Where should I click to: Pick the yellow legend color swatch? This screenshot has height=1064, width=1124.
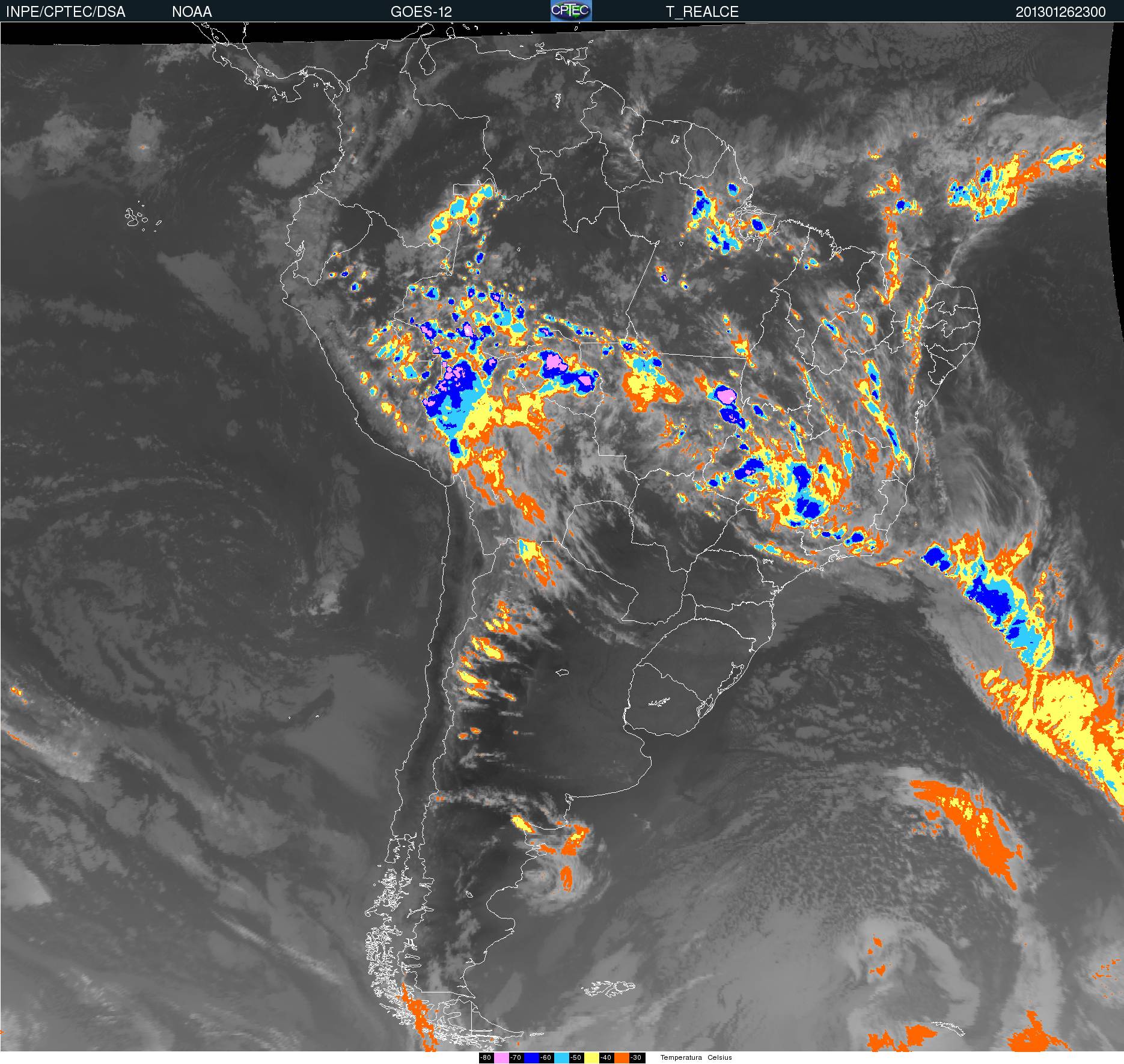click(591, 1058)
